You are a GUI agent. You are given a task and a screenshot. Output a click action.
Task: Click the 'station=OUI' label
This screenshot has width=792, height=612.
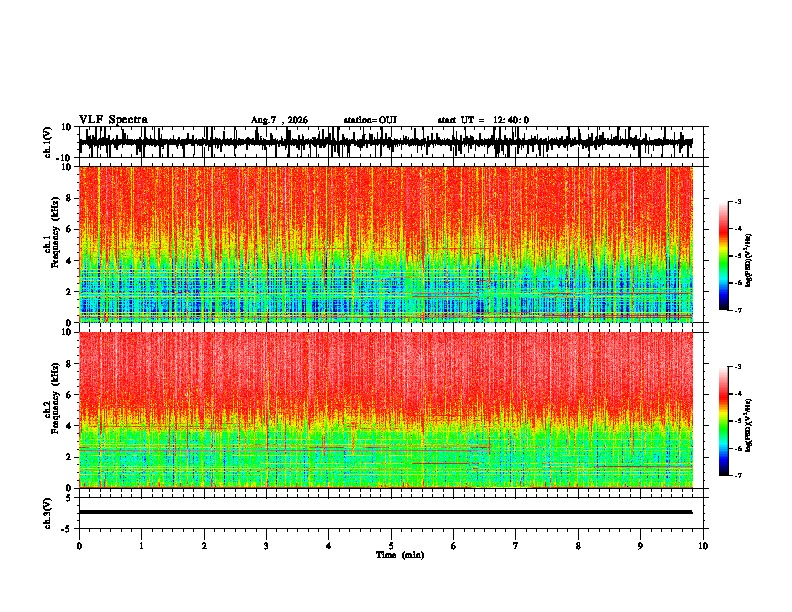coord(370,120)
